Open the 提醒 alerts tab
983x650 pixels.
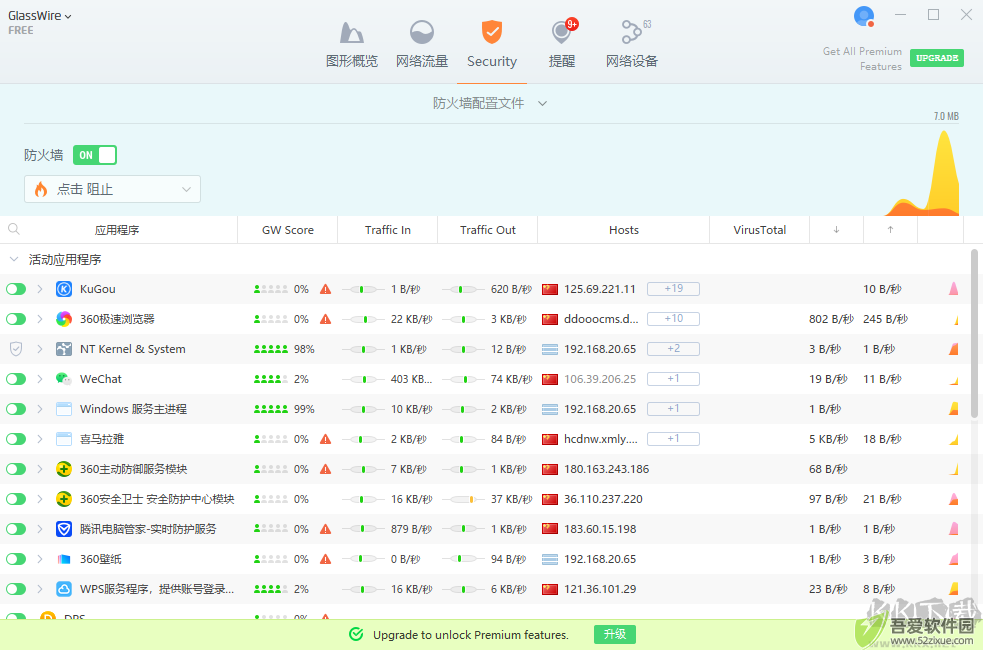tap(562, 44)
